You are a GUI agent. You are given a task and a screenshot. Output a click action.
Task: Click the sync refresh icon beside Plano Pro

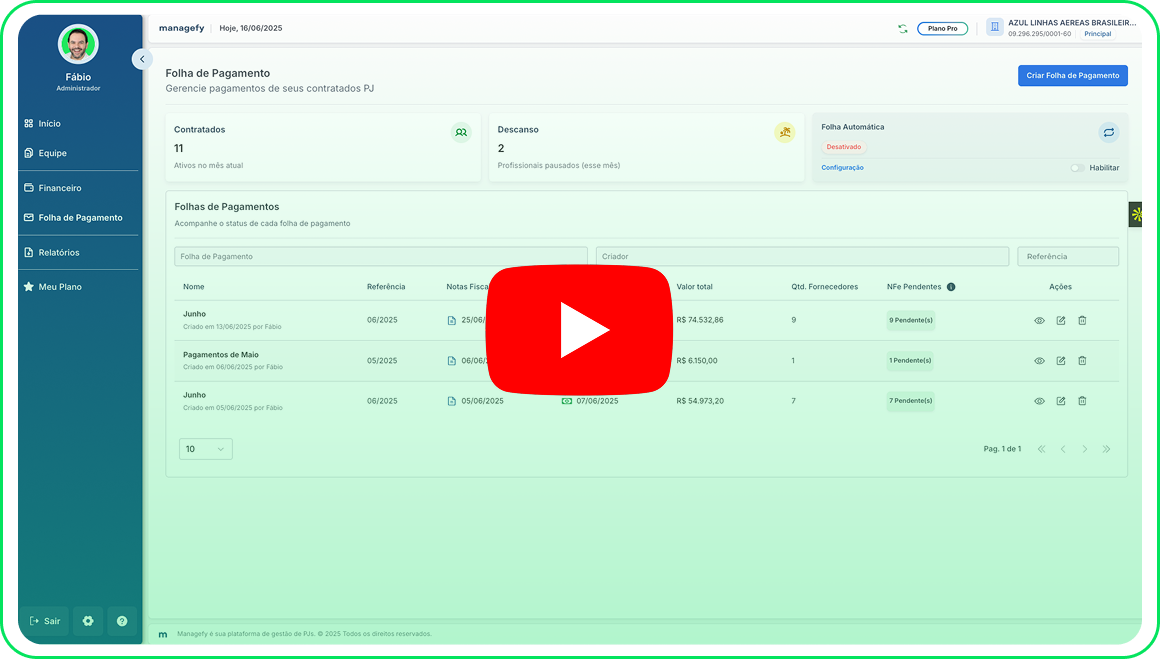(x=903, y=29)
